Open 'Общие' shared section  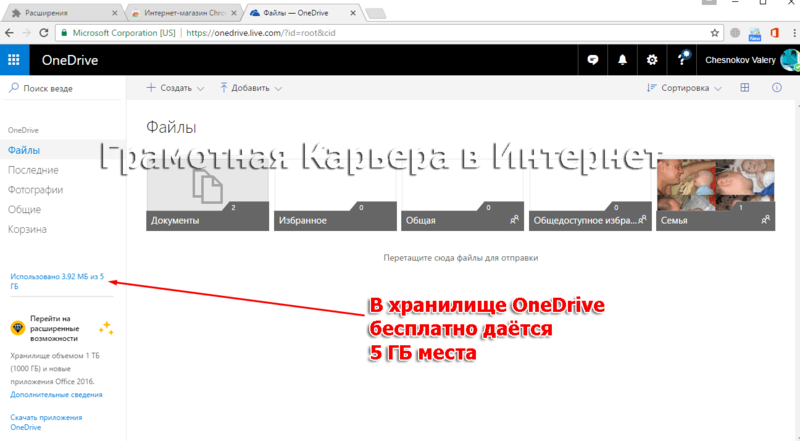24,210
